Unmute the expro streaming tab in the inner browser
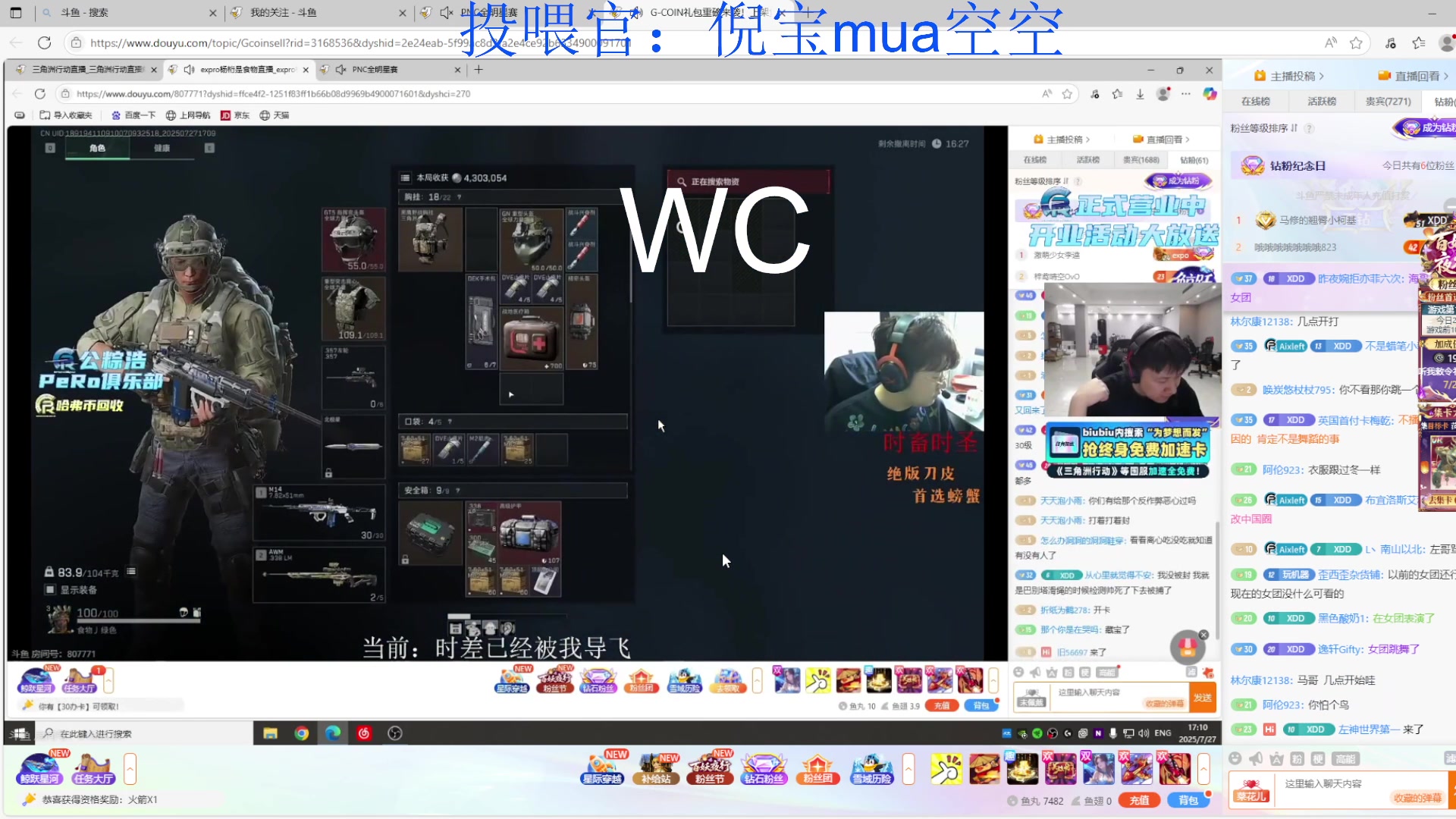This screenshot has width=1456, height=819. tap(189, 69)
